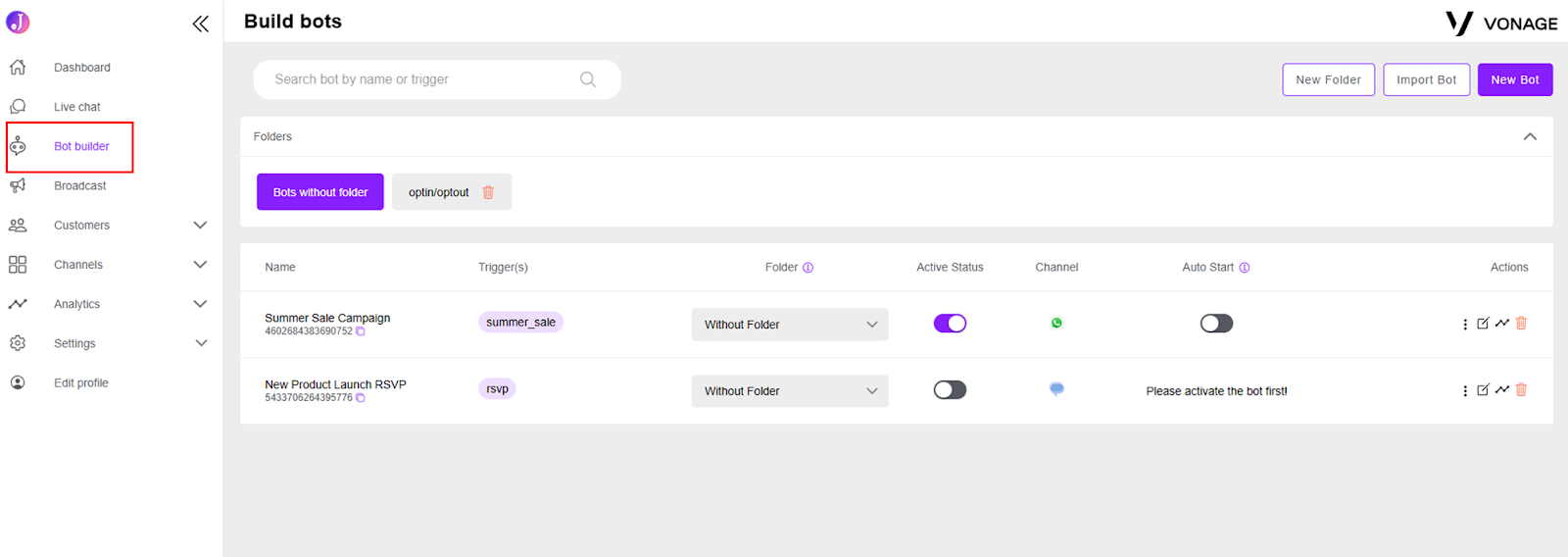Edit the Summer Sale Campaign bot
Screen dimensions: 1568x557
[x=1483, y=323]
